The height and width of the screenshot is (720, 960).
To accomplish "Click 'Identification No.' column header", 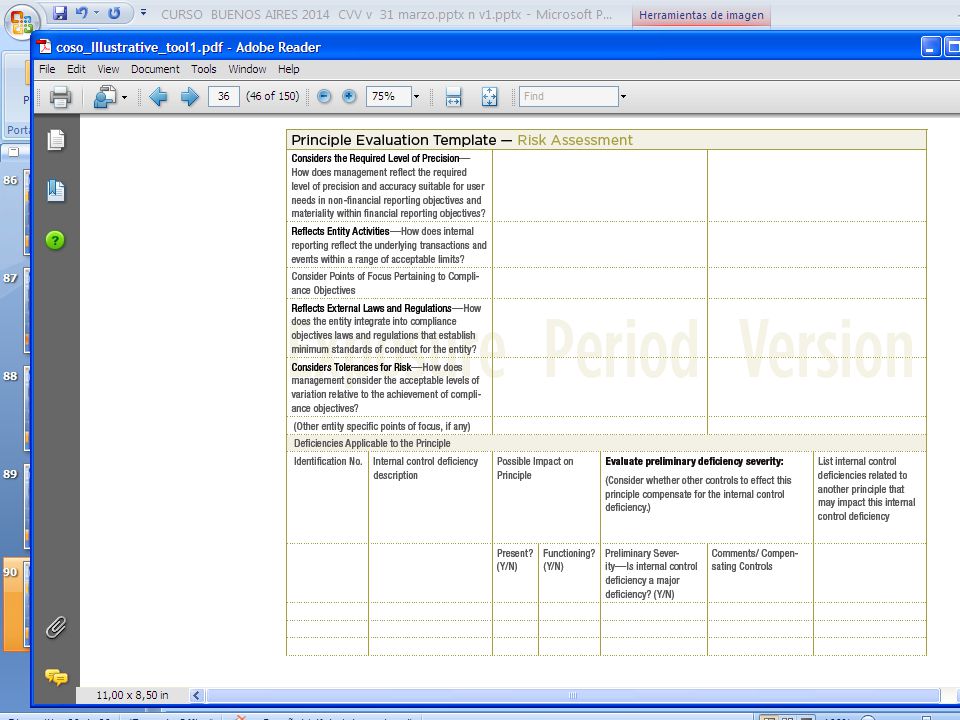I will [x=328, y=462].
